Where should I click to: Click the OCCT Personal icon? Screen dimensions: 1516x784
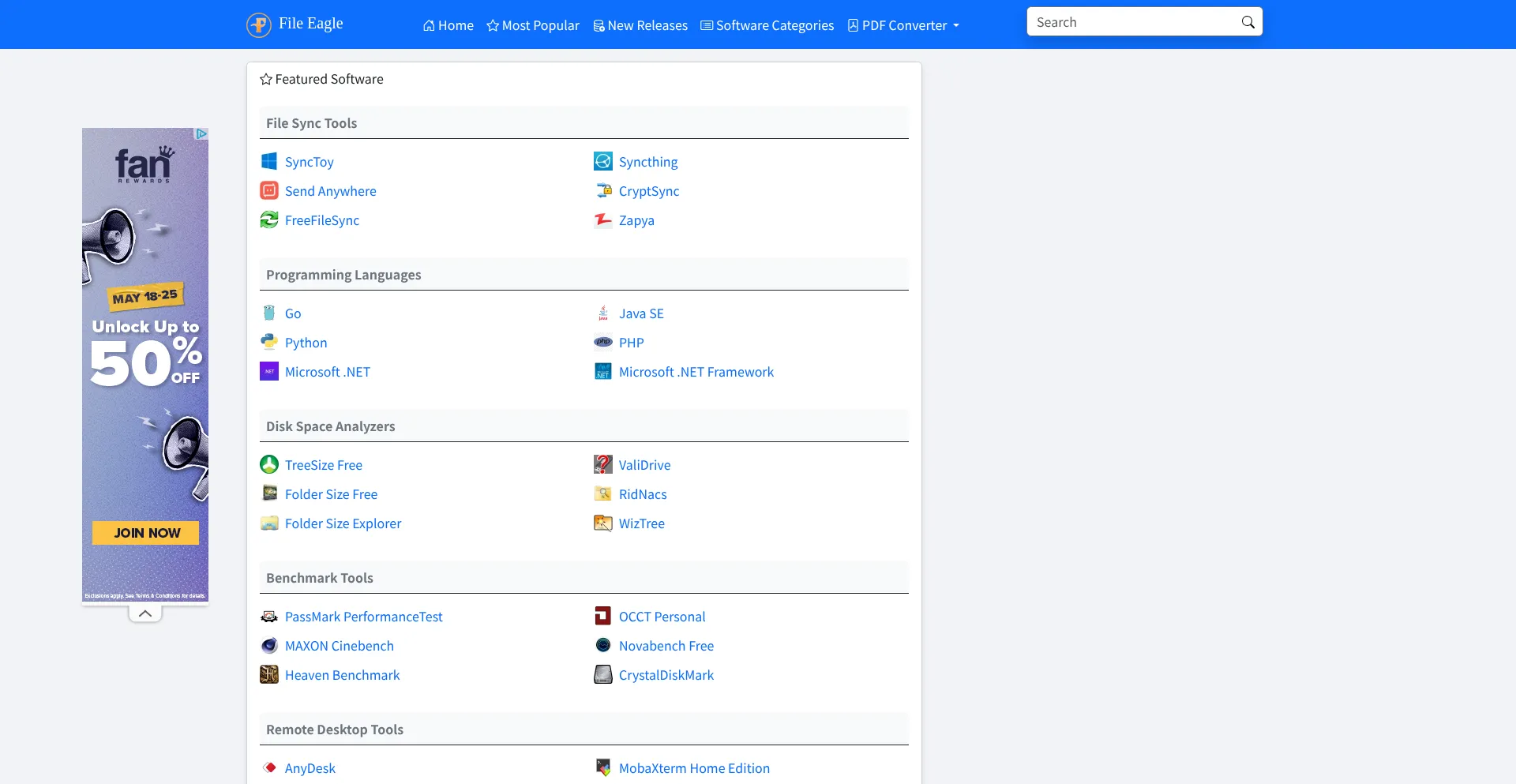(x=603, y=616)
